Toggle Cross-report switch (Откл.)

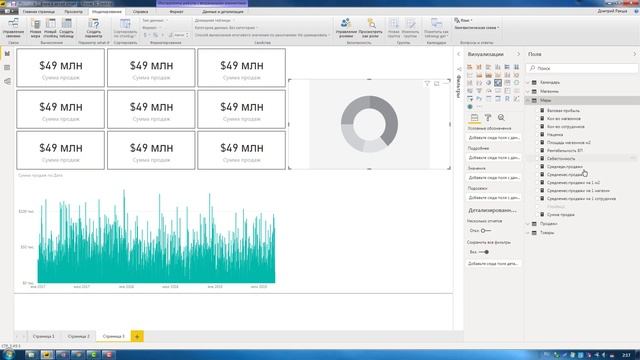pos(485,231)
